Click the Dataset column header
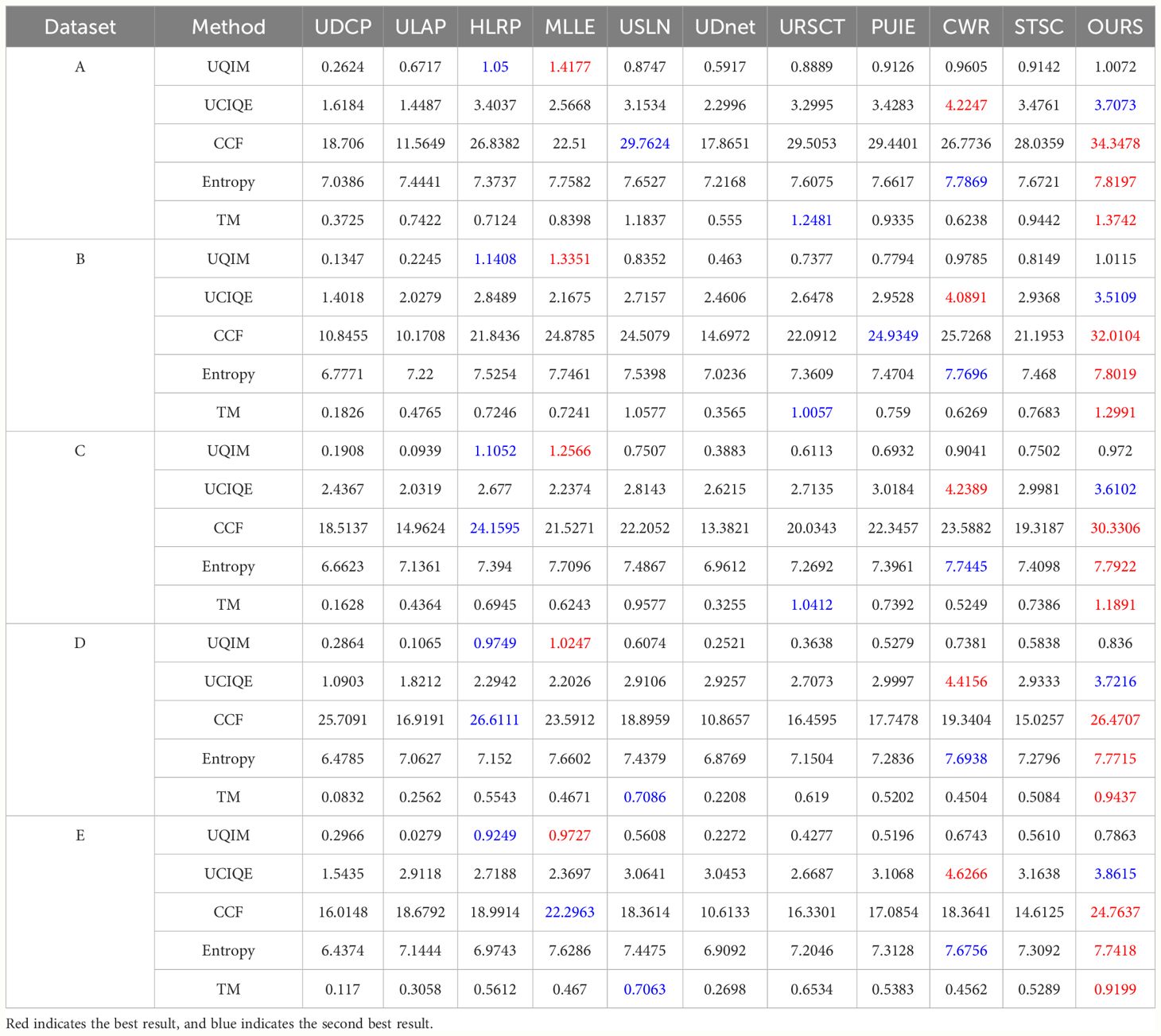Screen dimensions: 1161x1036 point(80,27)
